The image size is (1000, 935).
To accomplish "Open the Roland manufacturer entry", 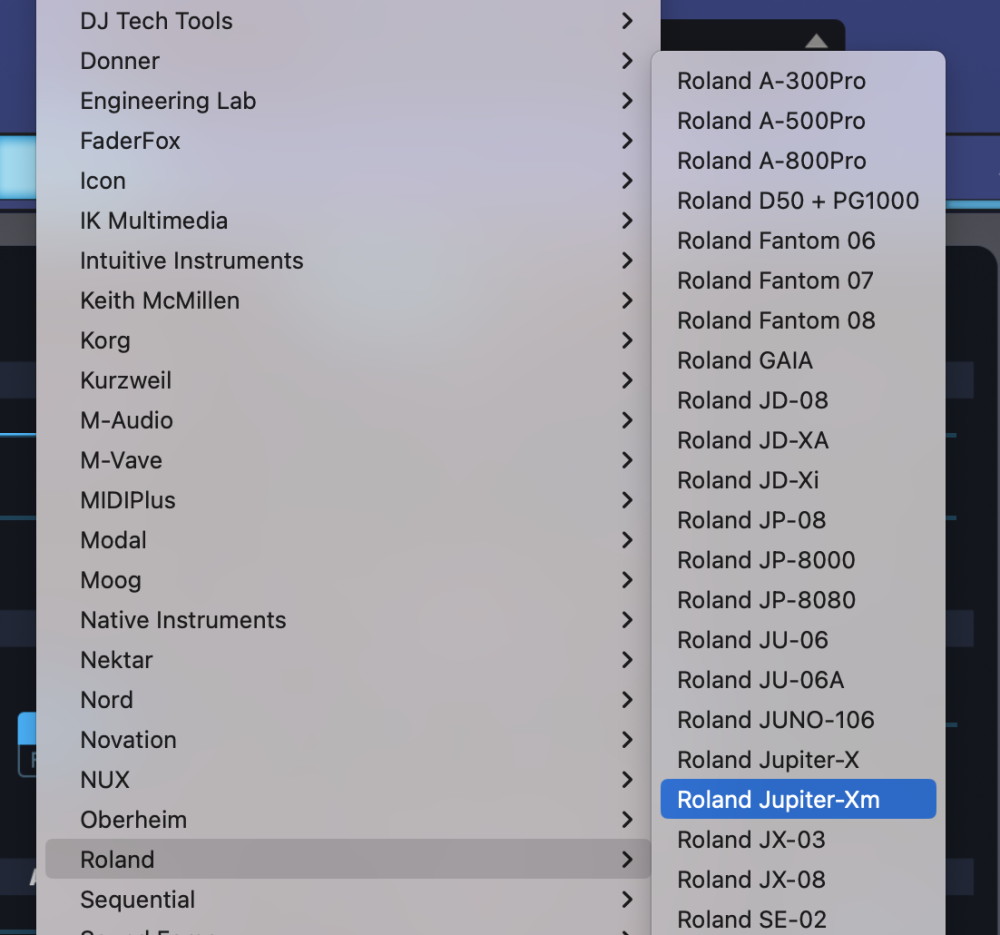I will coord(117,860).
